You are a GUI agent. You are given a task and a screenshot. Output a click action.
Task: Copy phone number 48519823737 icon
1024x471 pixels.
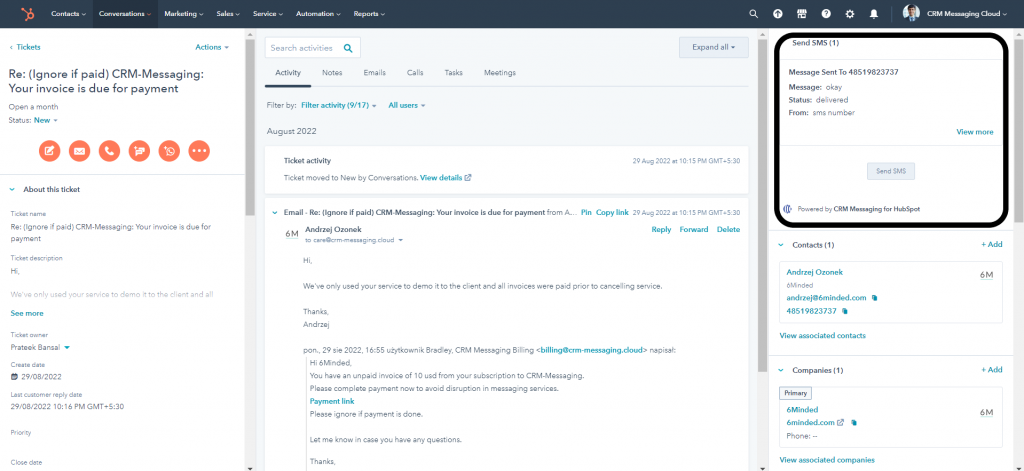pyautogui.click(x=844, y=312)
